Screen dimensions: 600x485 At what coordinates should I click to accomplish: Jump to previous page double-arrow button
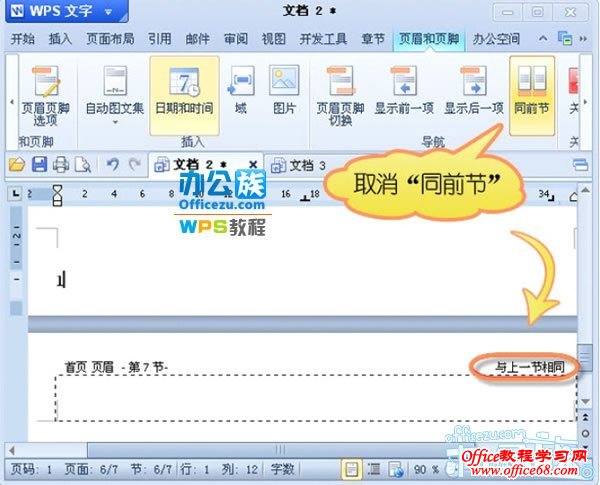click(585, 417)
